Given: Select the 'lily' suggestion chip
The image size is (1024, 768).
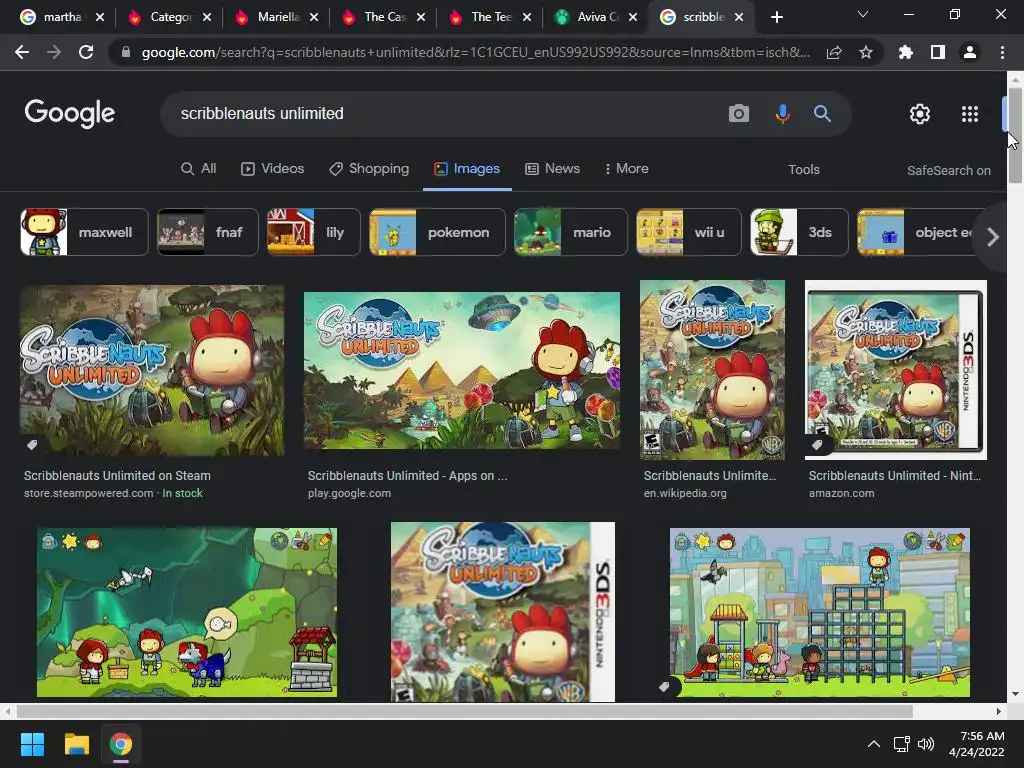Looking at the screenshot, I should point(313,232).
